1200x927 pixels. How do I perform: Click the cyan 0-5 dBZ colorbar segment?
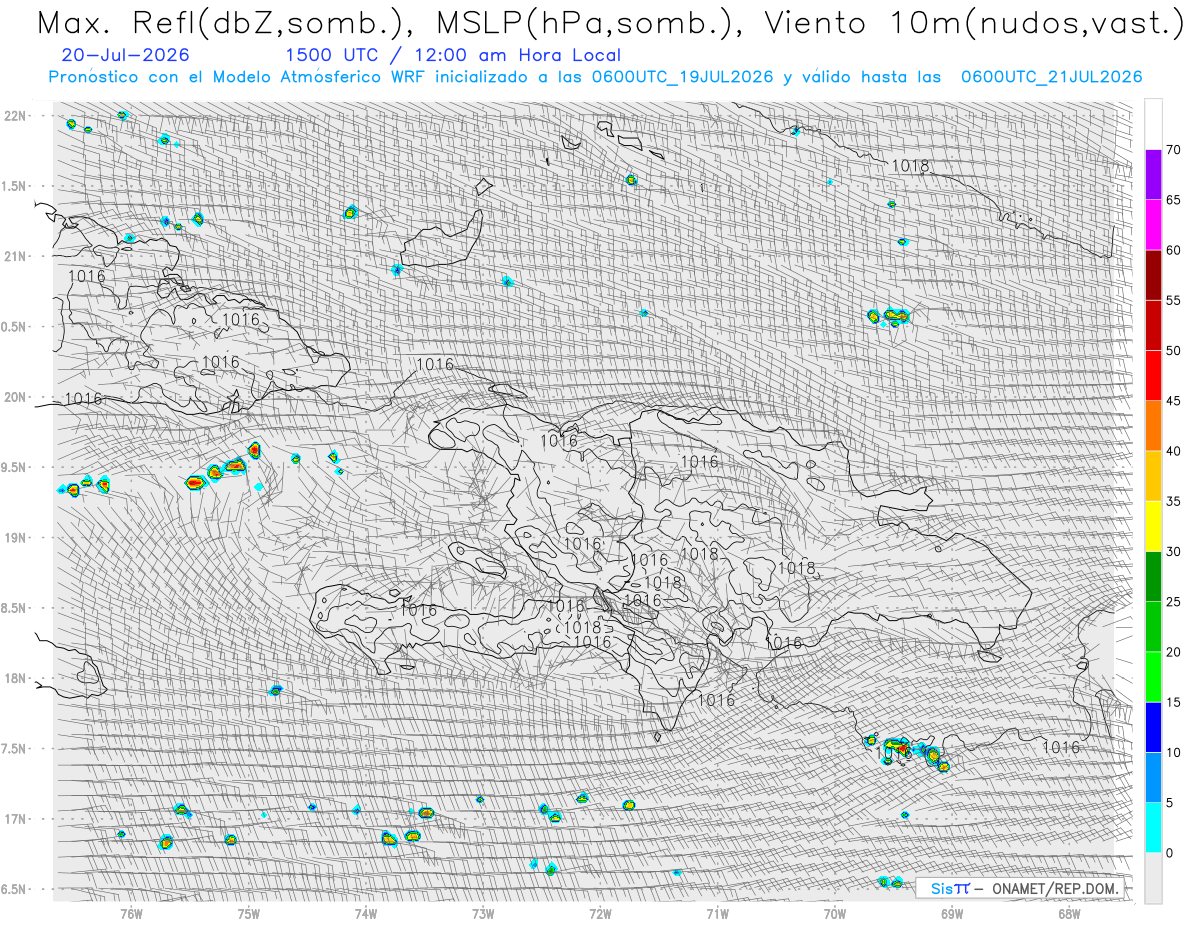(1154, 828)
